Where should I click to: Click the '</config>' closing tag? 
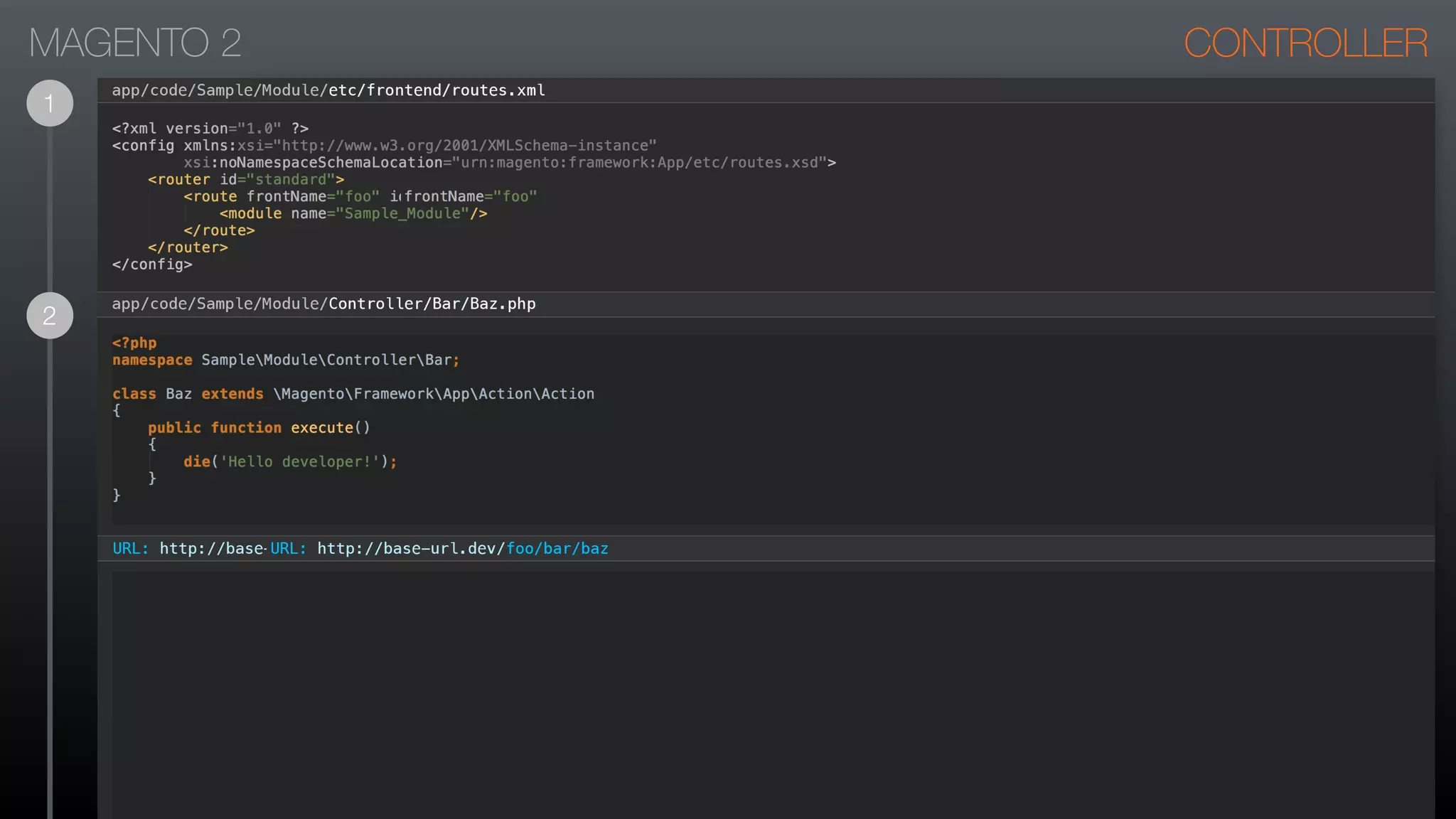pos(152,265)
